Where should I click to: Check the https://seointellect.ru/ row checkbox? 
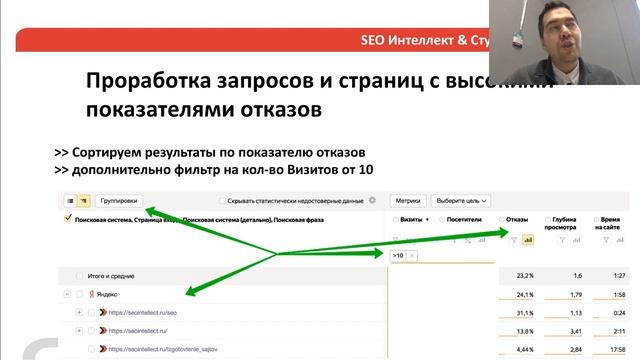coord(91,331)
